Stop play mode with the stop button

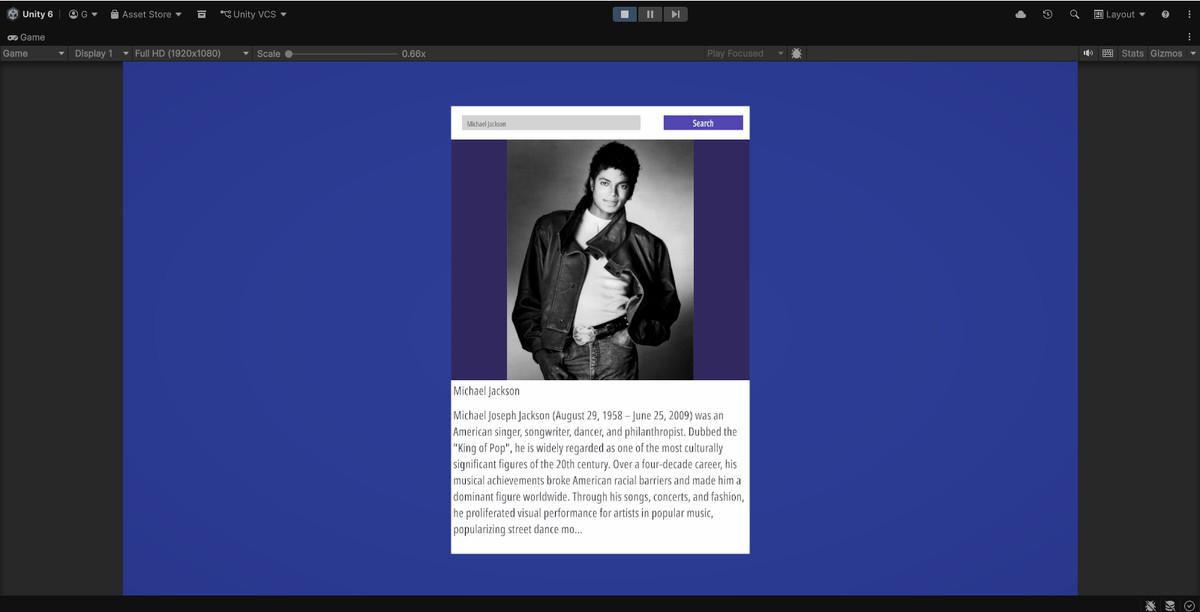click(x=625, y=14)
